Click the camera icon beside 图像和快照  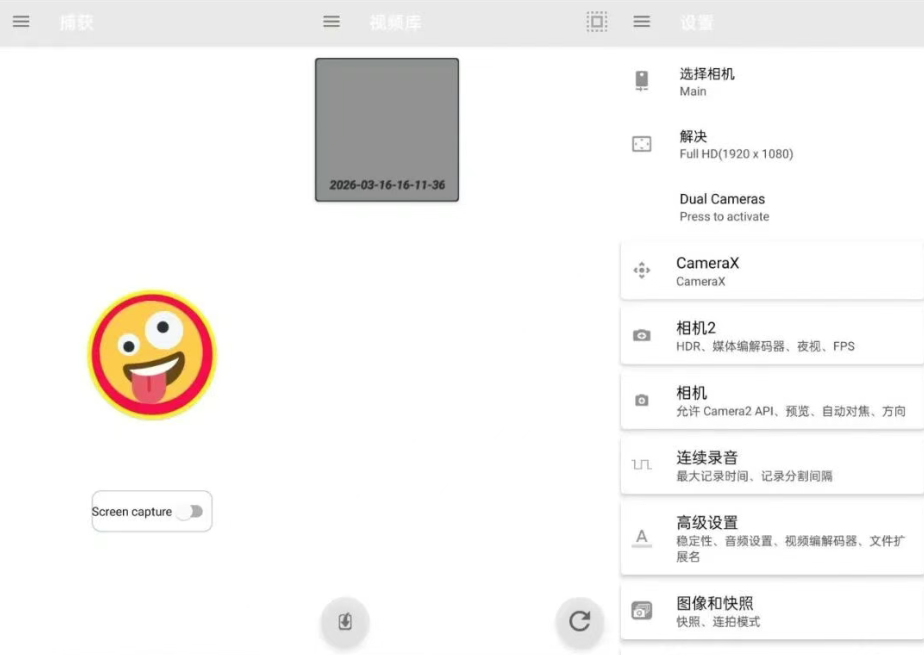pyautogui.click(x=643, y=610)
